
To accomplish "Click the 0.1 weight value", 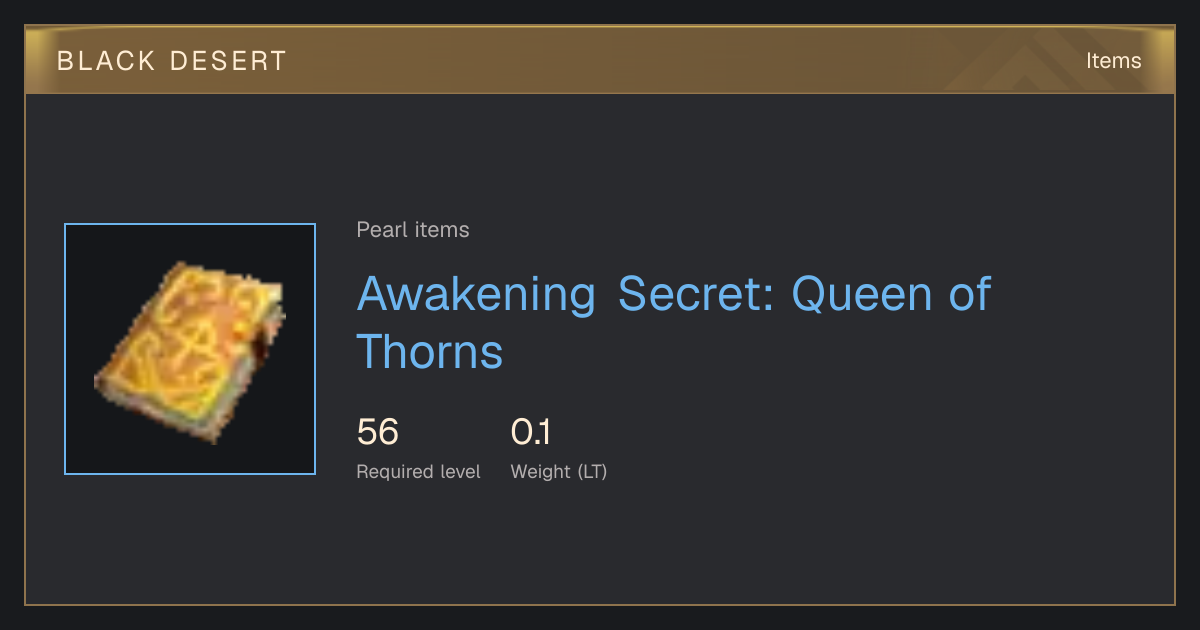I will point(530,432).
